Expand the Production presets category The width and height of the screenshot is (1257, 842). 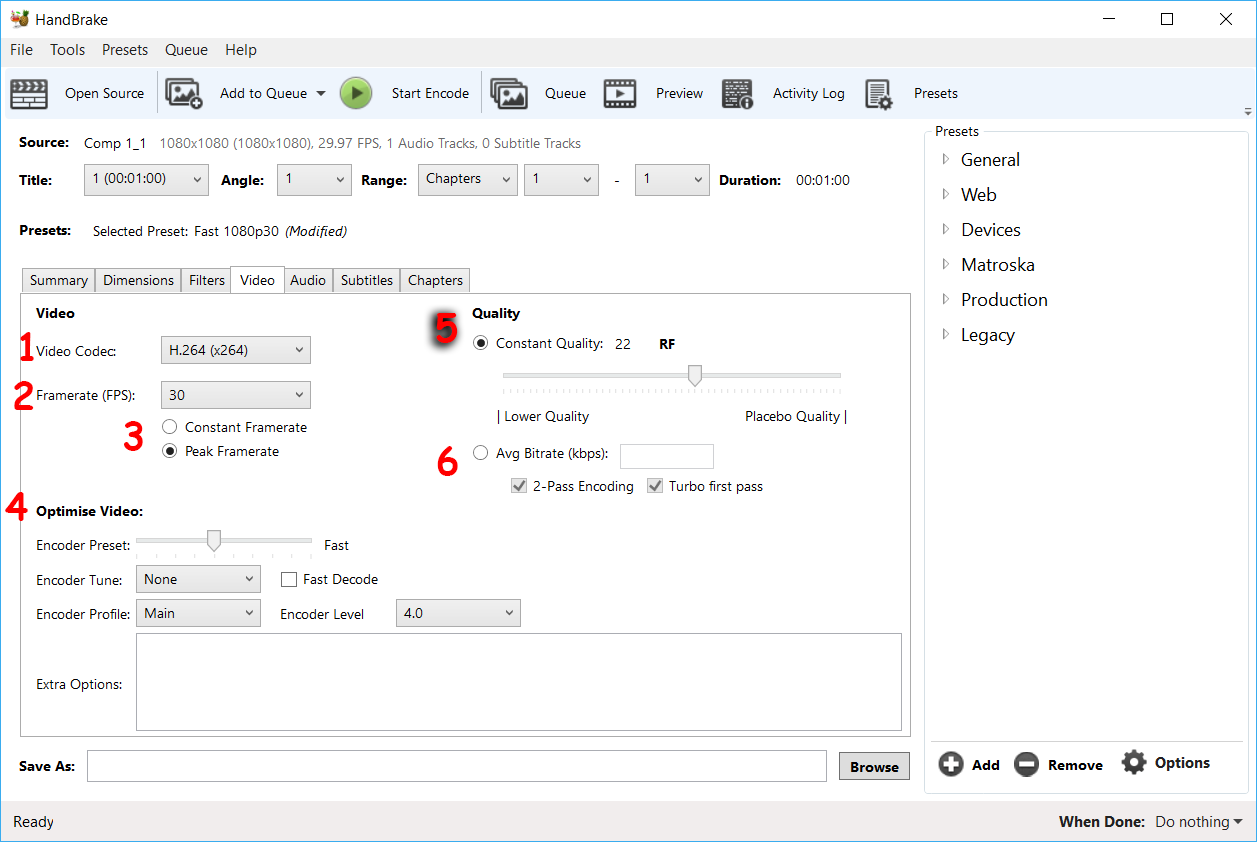946,299
